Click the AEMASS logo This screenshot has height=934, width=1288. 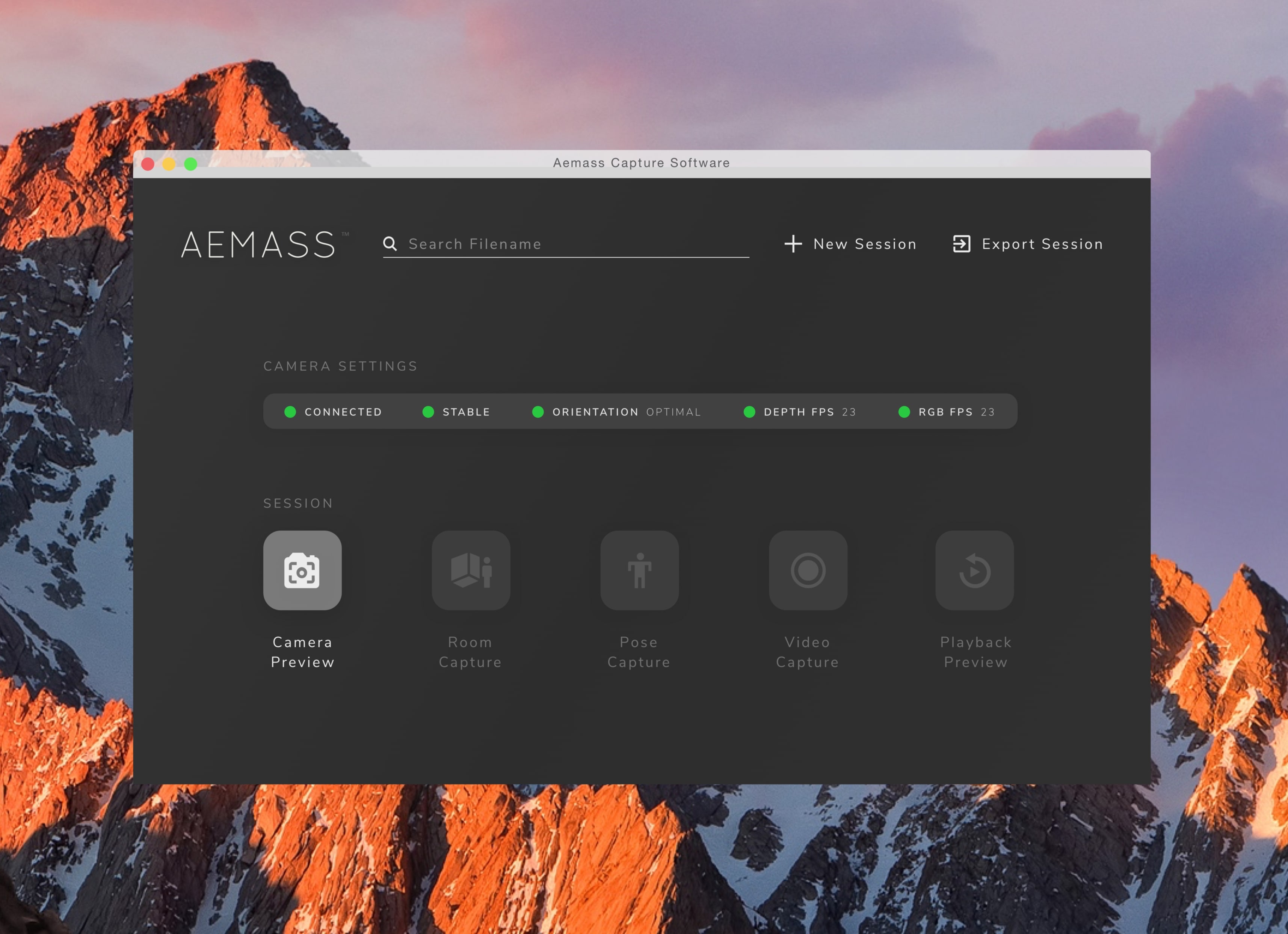(x=259, y=245)
